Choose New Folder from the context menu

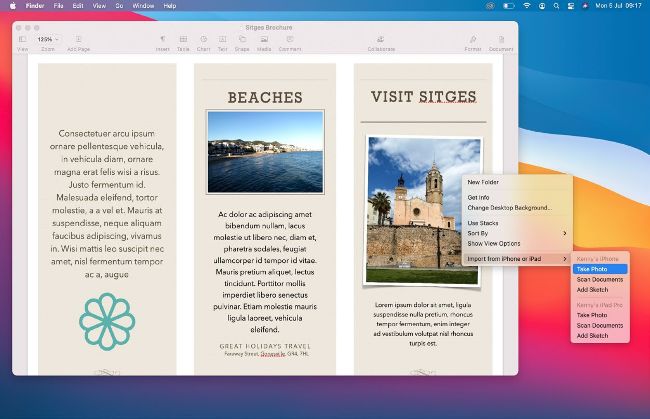tap(482, 182)
